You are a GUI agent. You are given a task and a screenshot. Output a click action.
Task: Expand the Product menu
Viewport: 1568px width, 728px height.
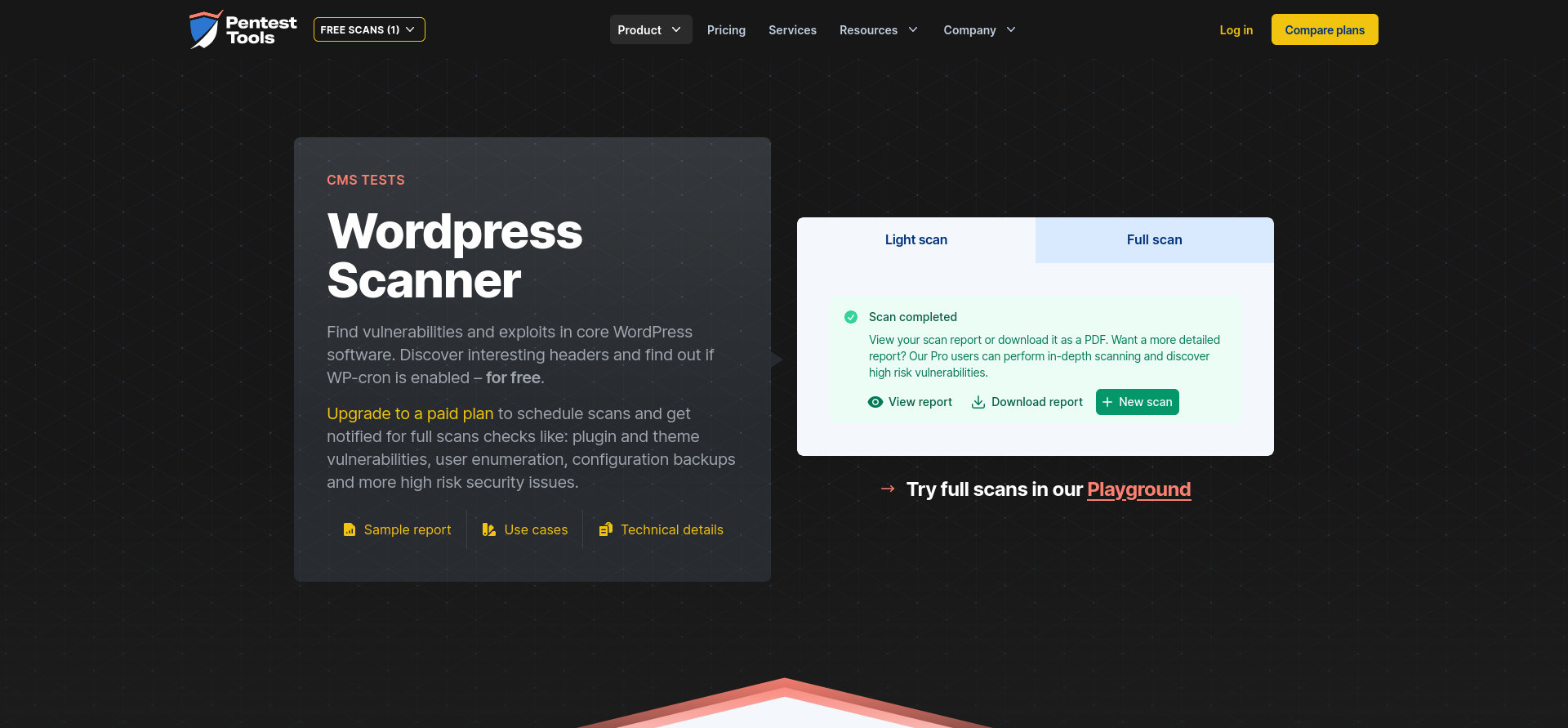coord(650,29)
